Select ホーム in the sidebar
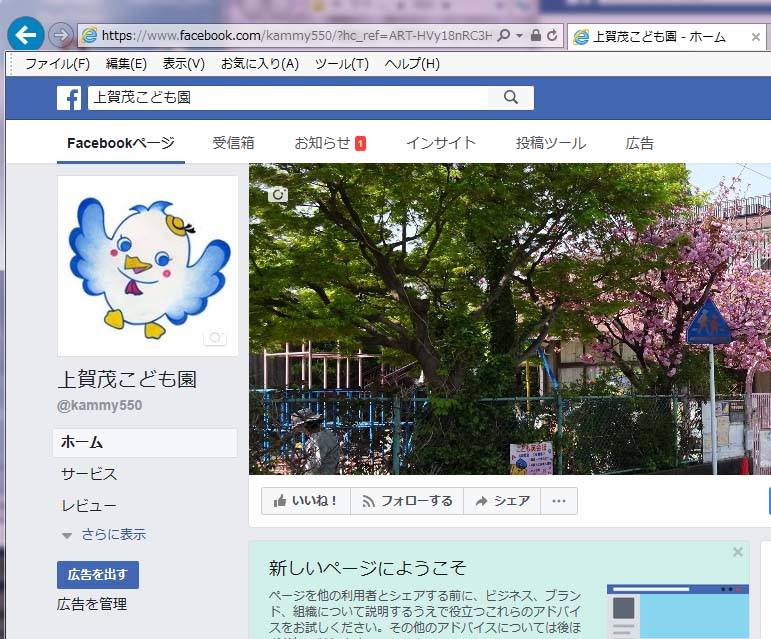The image size is (771, 639). click(145, 443)
